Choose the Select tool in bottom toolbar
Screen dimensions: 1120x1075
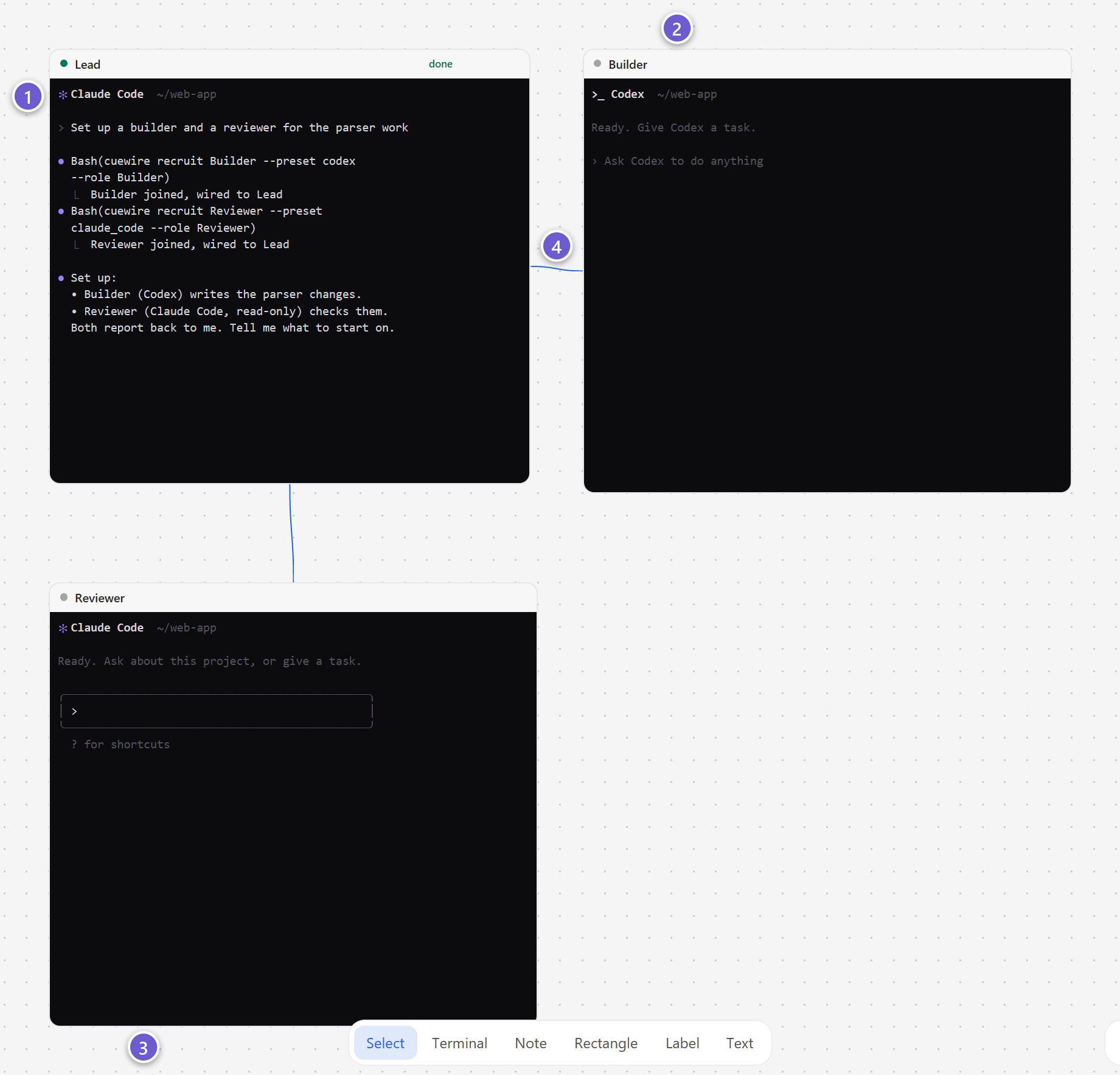click(385, 1043)
